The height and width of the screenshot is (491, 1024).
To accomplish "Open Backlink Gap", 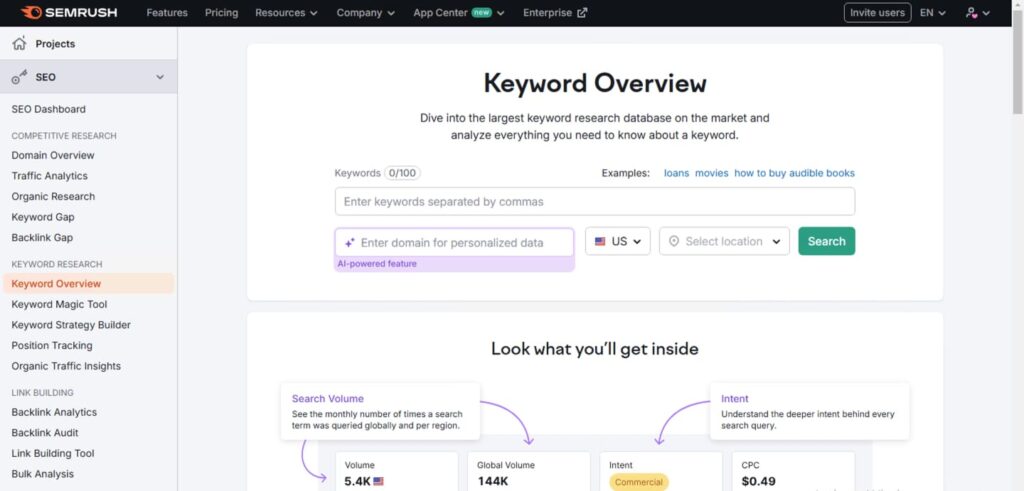I will coord(42,238).
